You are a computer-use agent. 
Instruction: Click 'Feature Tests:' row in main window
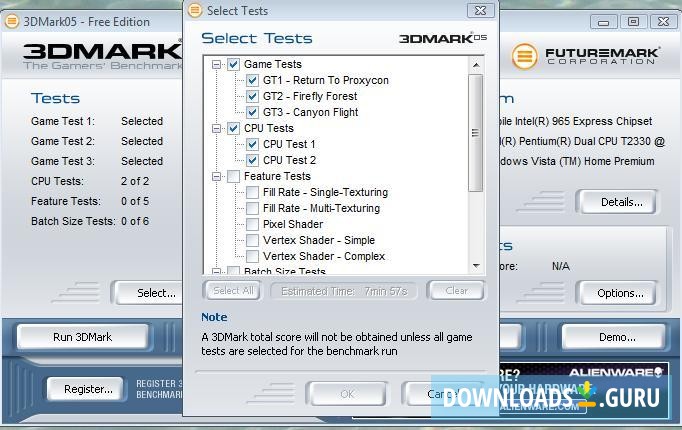[x=90, y=201]
